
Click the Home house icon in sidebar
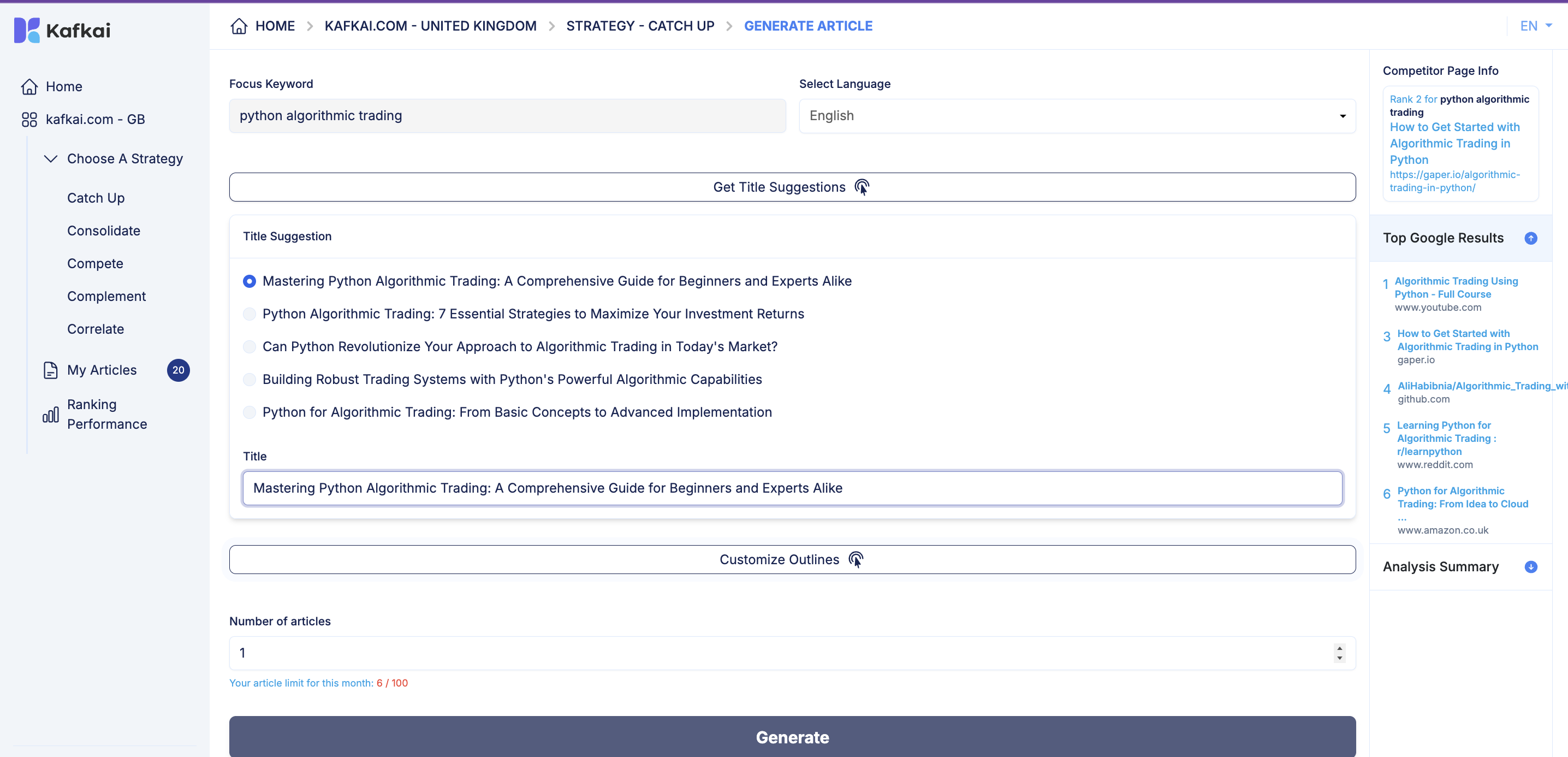tap(29, 86)
